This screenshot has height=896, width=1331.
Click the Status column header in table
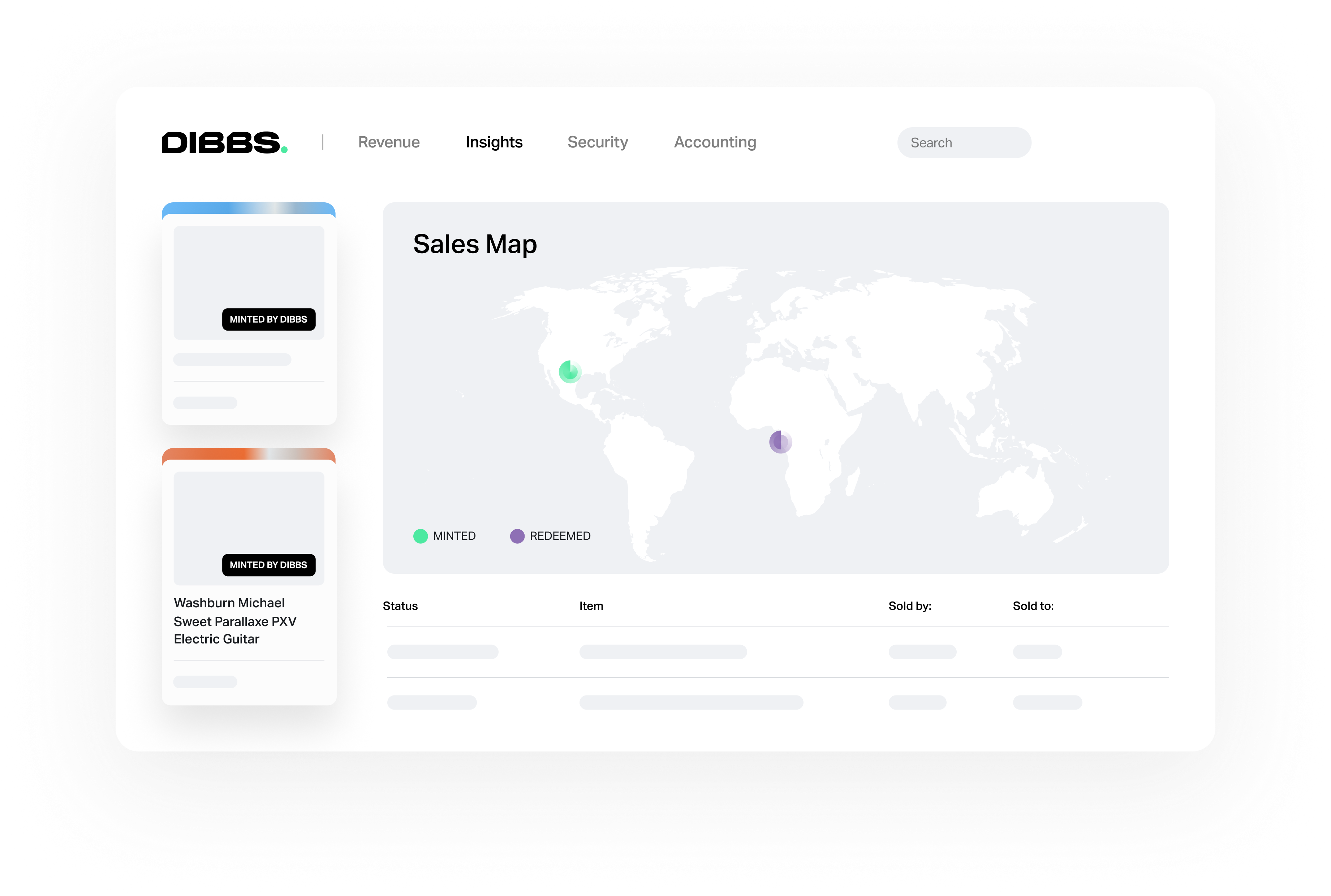pyautogui.click(x=401, y=605)
